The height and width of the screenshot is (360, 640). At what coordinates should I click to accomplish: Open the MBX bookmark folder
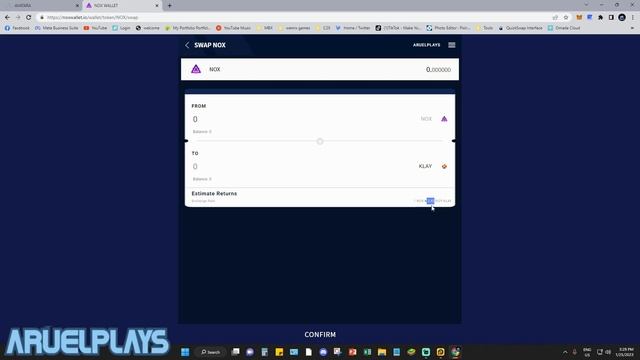tap(264, 28)
